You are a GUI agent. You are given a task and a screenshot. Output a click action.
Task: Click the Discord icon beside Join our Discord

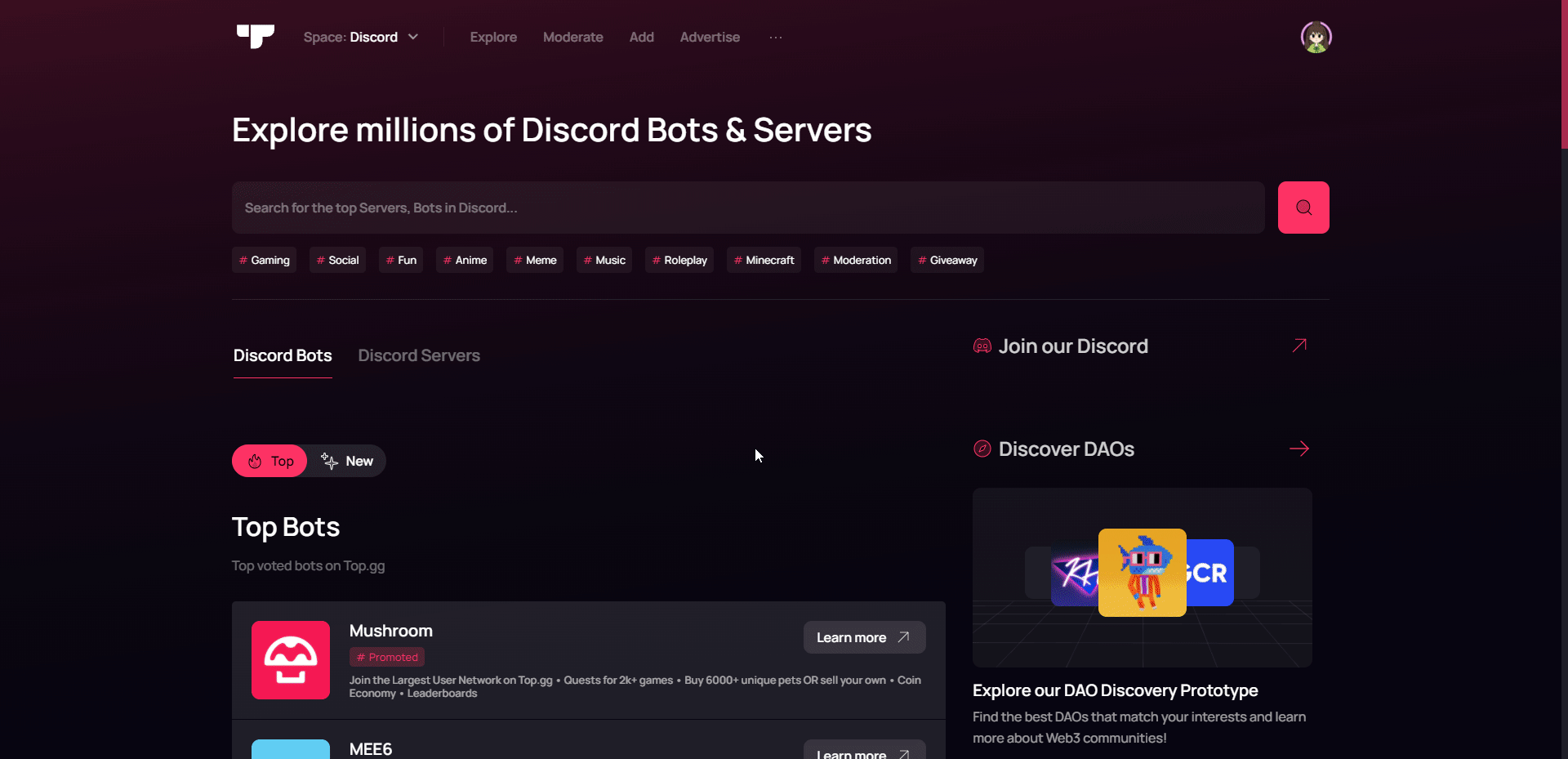[x=982, y=346]
